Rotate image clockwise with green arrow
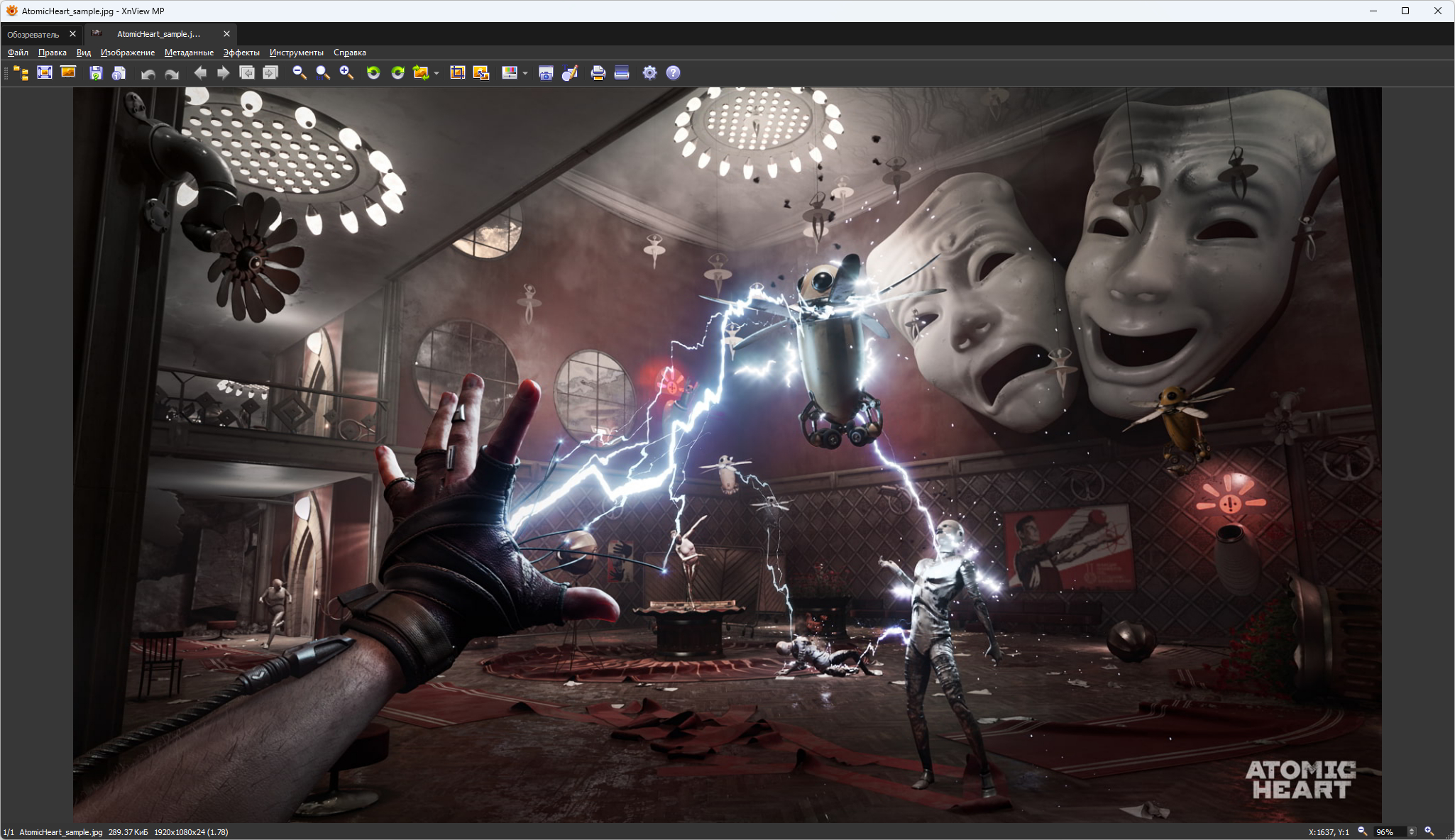The height and width of the screenshot is (840, 1455). [397, 73]
